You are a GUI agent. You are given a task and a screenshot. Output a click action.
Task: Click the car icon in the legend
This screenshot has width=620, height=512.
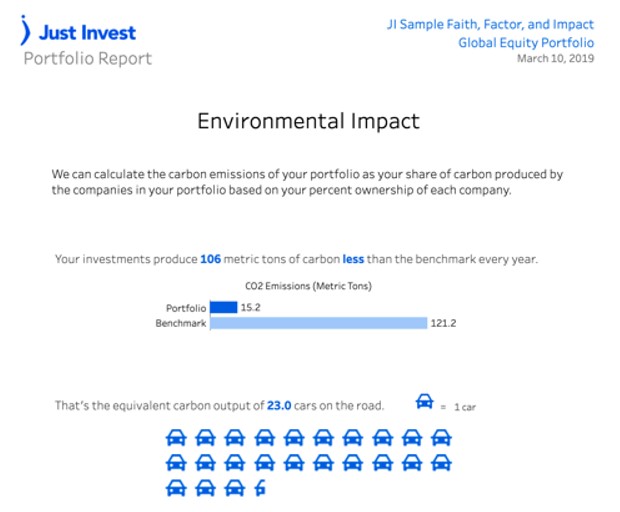[x=424, y=402]
